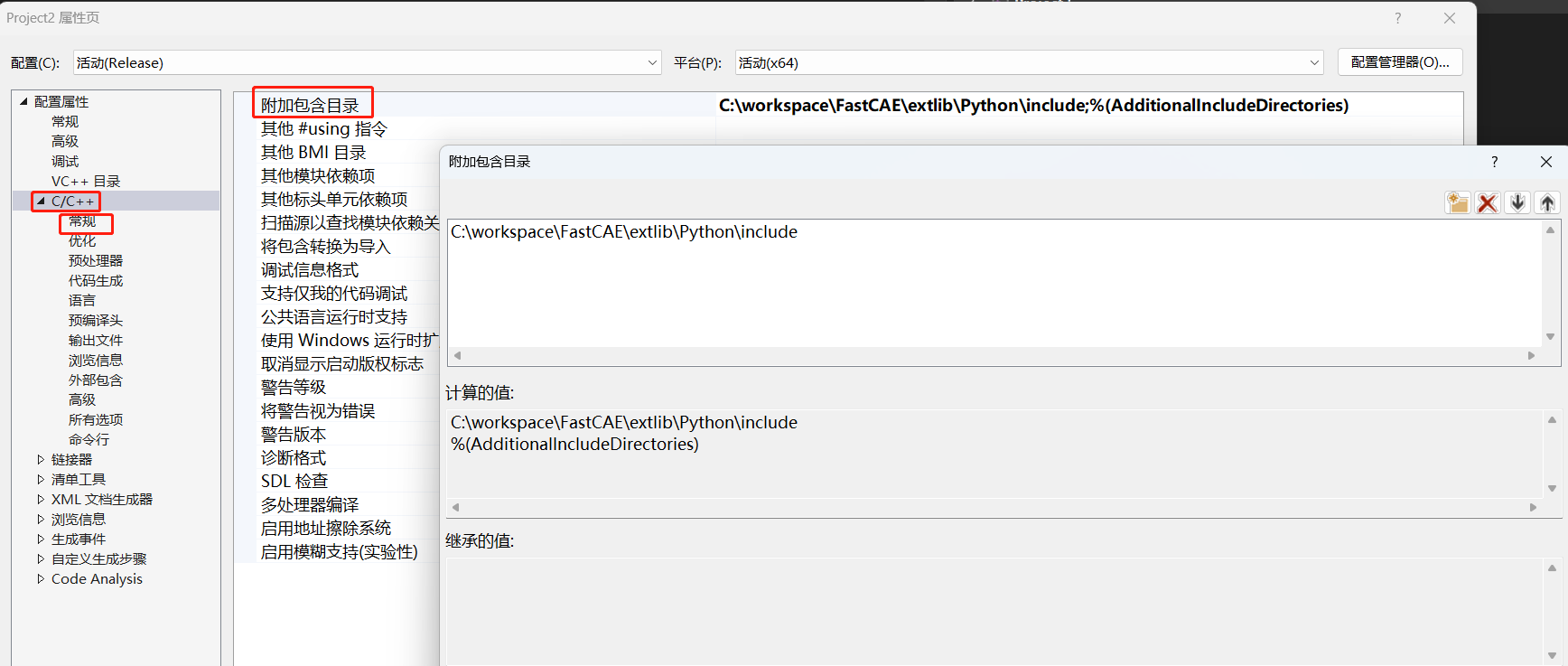Select 将警告视为错误 property
Viewport: 1568px width, 666px height.
(x=318, y=410)
